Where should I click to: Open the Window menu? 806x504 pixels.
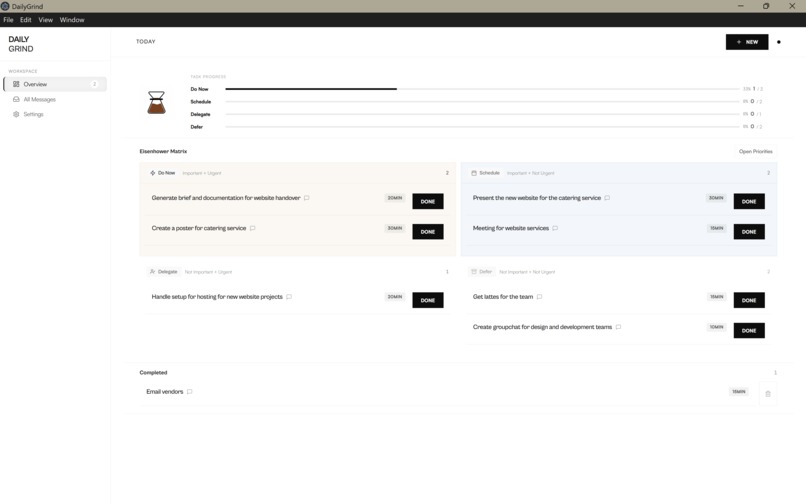tap(72, 20)
